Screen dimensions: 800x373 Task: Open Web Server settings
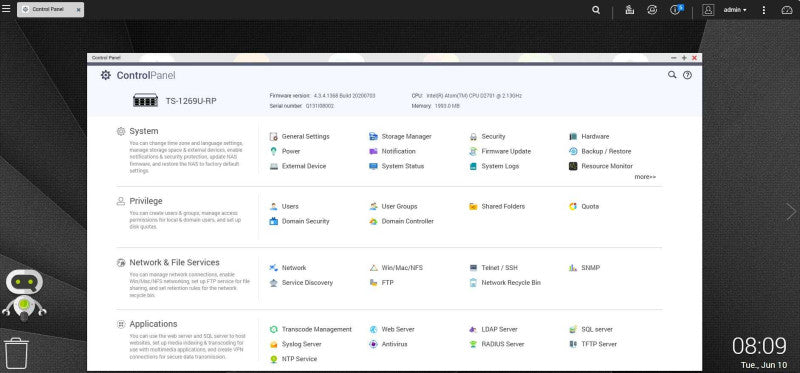pos(391,330)
